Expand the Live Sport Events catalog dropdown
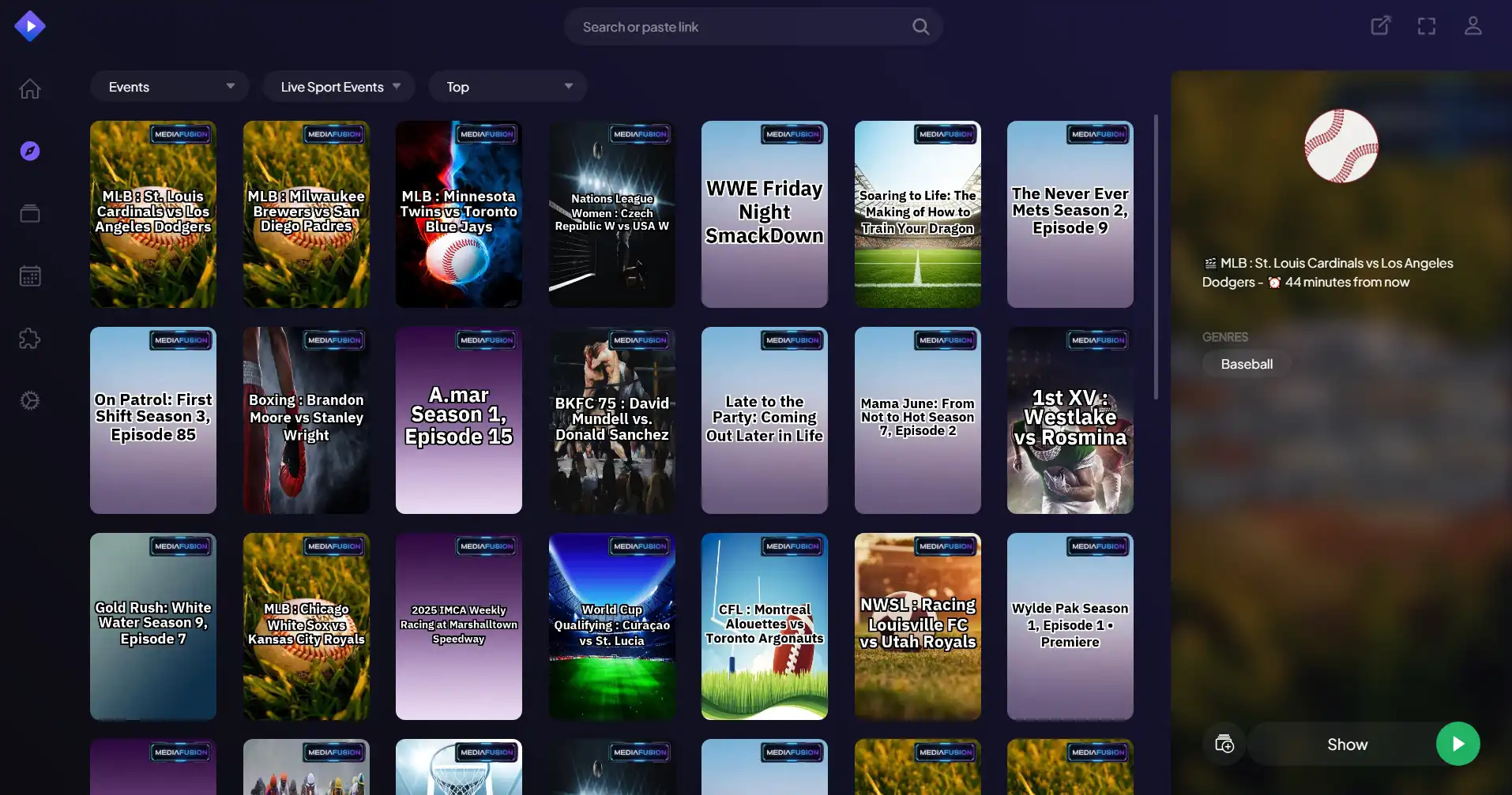1512x795 pixels. (x=339, y=87)
